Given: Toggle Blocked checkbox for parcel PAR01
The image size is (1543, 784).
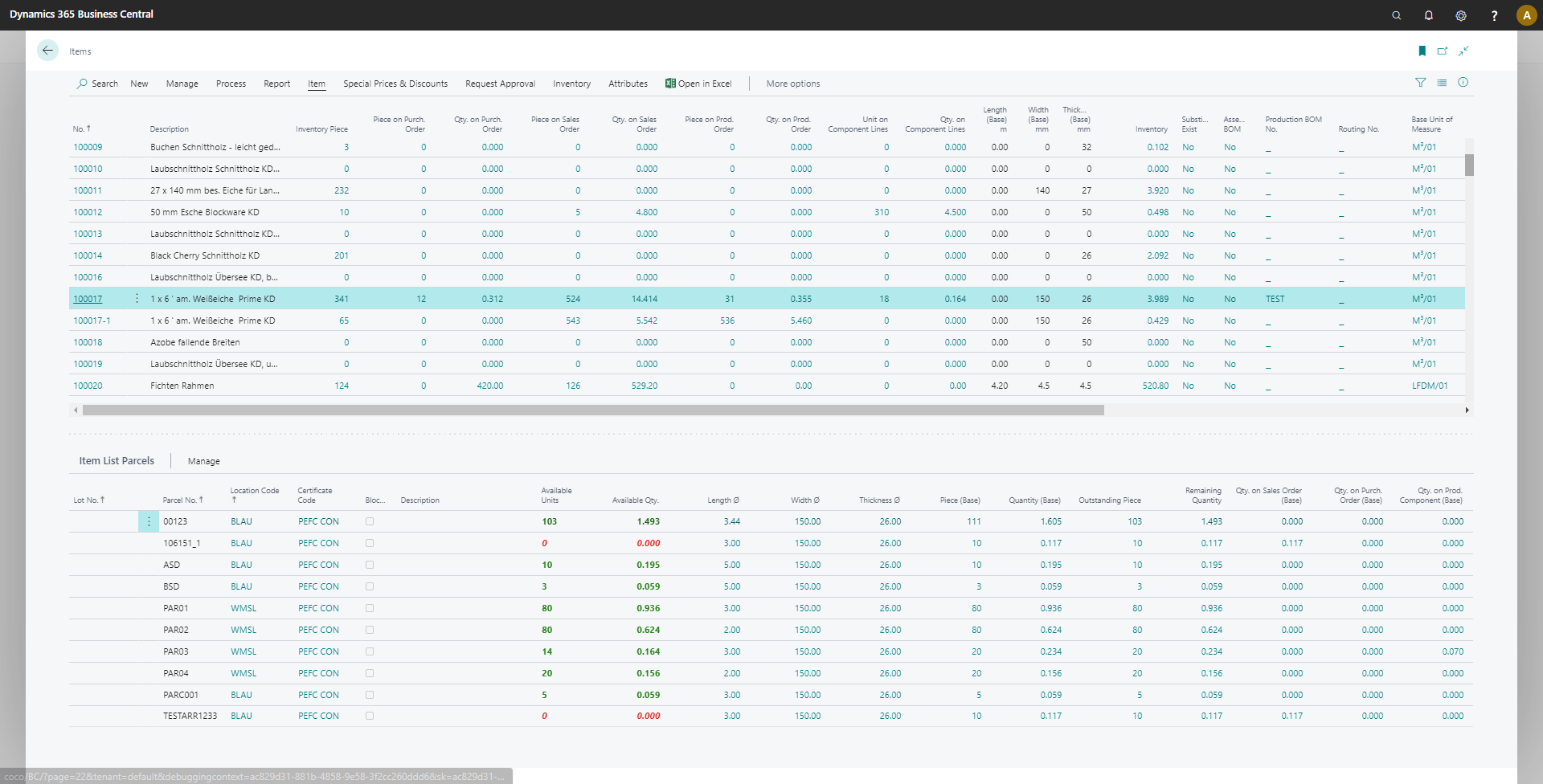Looking at the screenshot, I should coord(370,608).
